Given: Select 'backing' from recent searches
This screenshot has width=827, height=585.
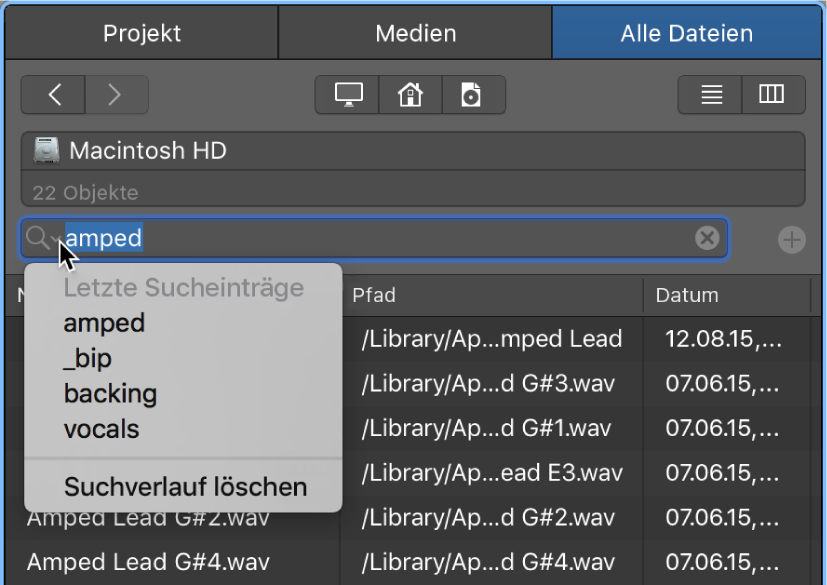Looking at the screenshot, I should point(110,394).
